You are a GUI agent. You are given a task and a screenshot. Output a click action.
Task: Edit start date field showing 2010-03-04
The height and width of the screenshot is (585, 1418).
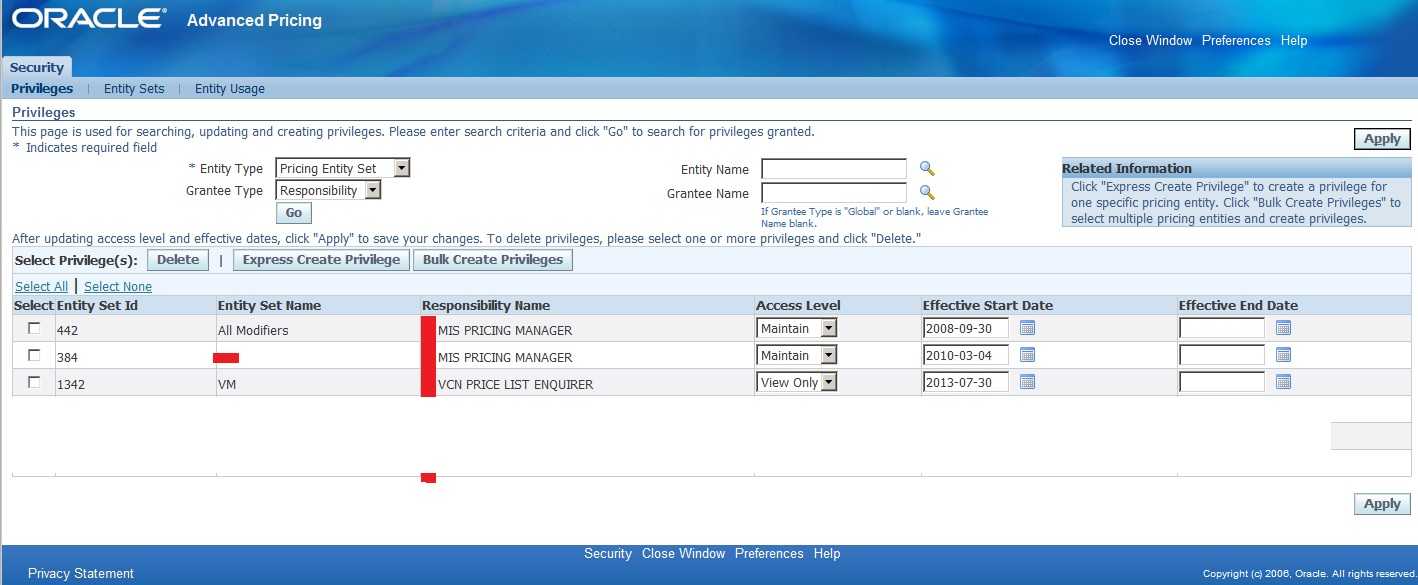pyautogui.click(x=966, y=355)
